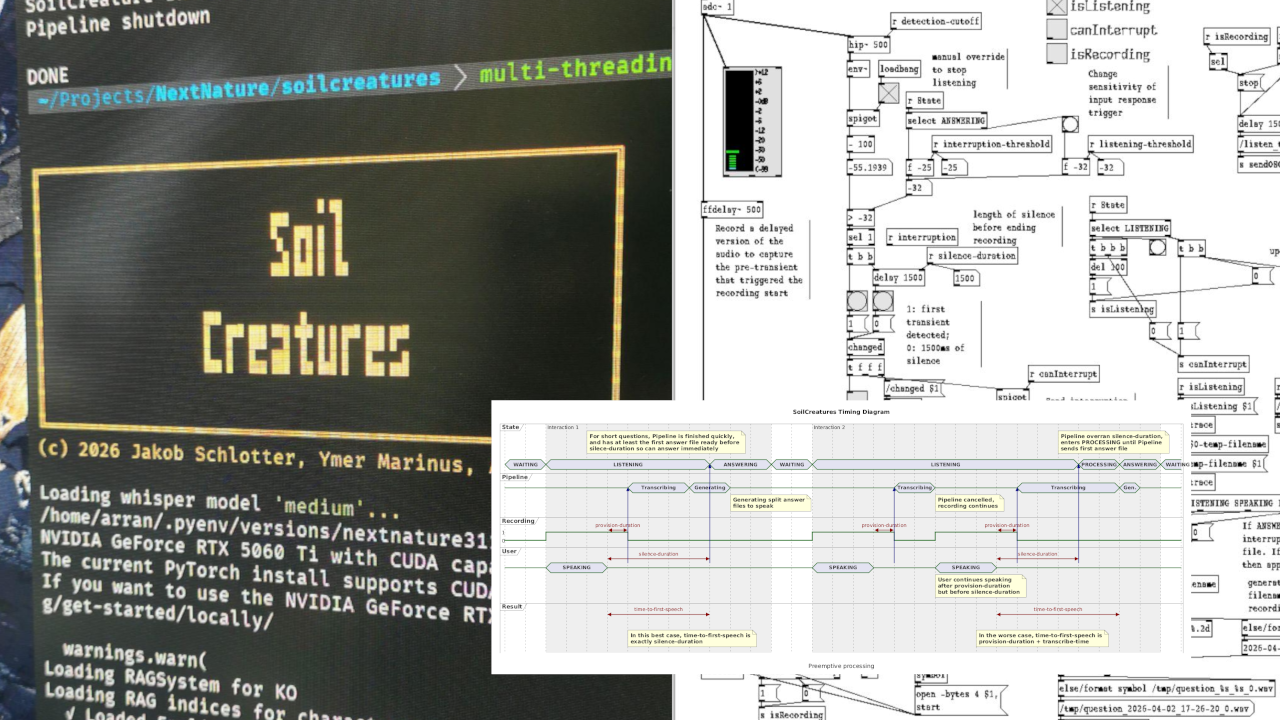The height and width of the screenshot is (720, 1280).
Task: Click the 'SoilCreatures Timing Diagram' title
Action: 841,411
